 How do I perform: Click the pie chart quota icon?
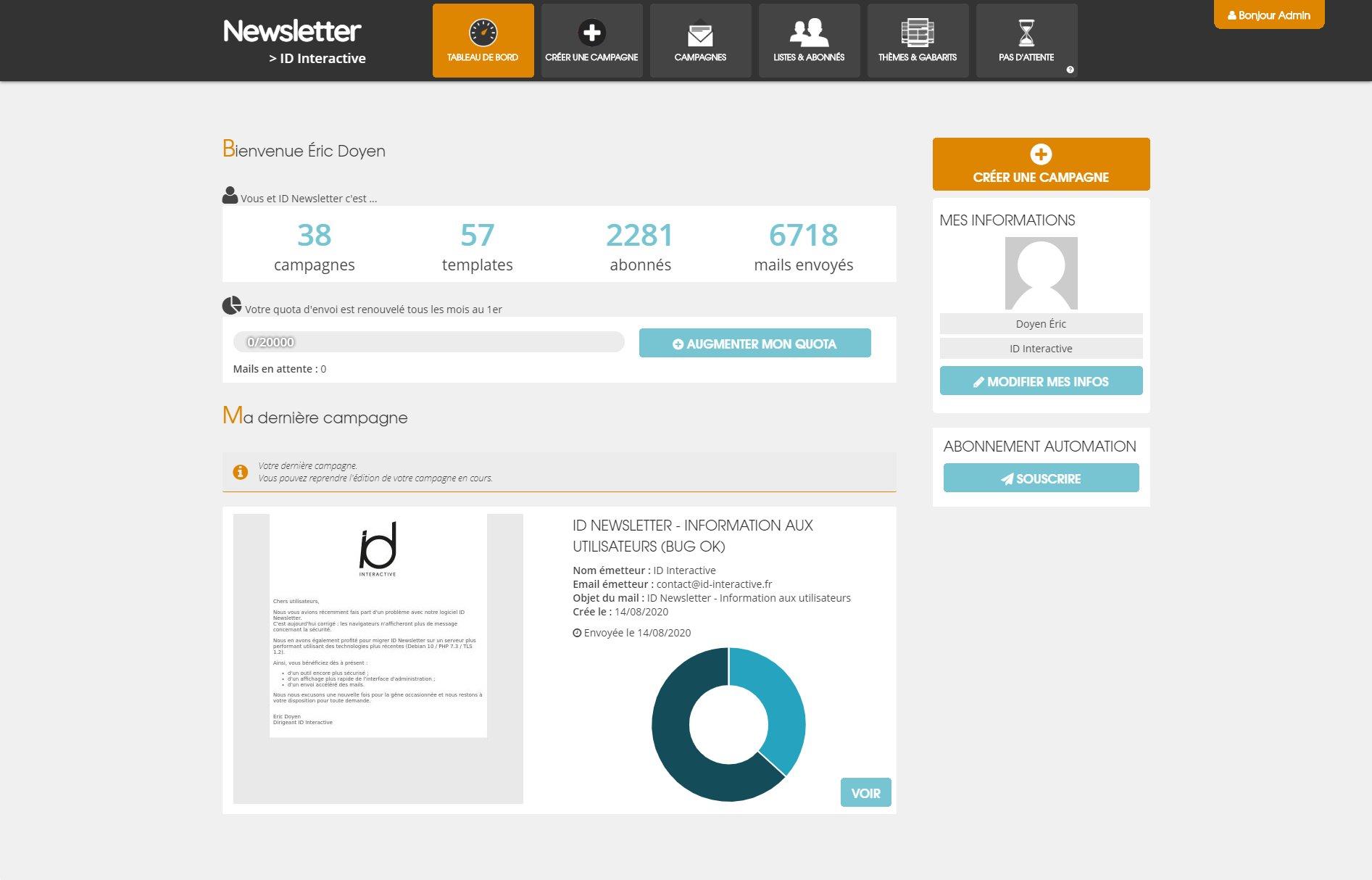[231, 305]
